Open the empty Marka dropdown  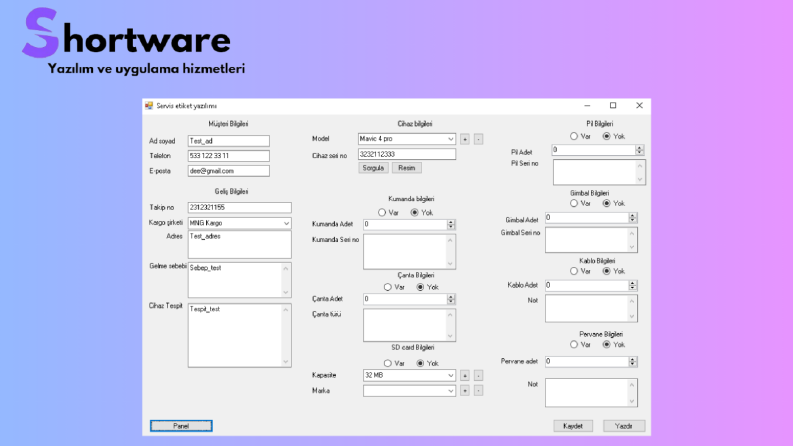tap(409, 390)
